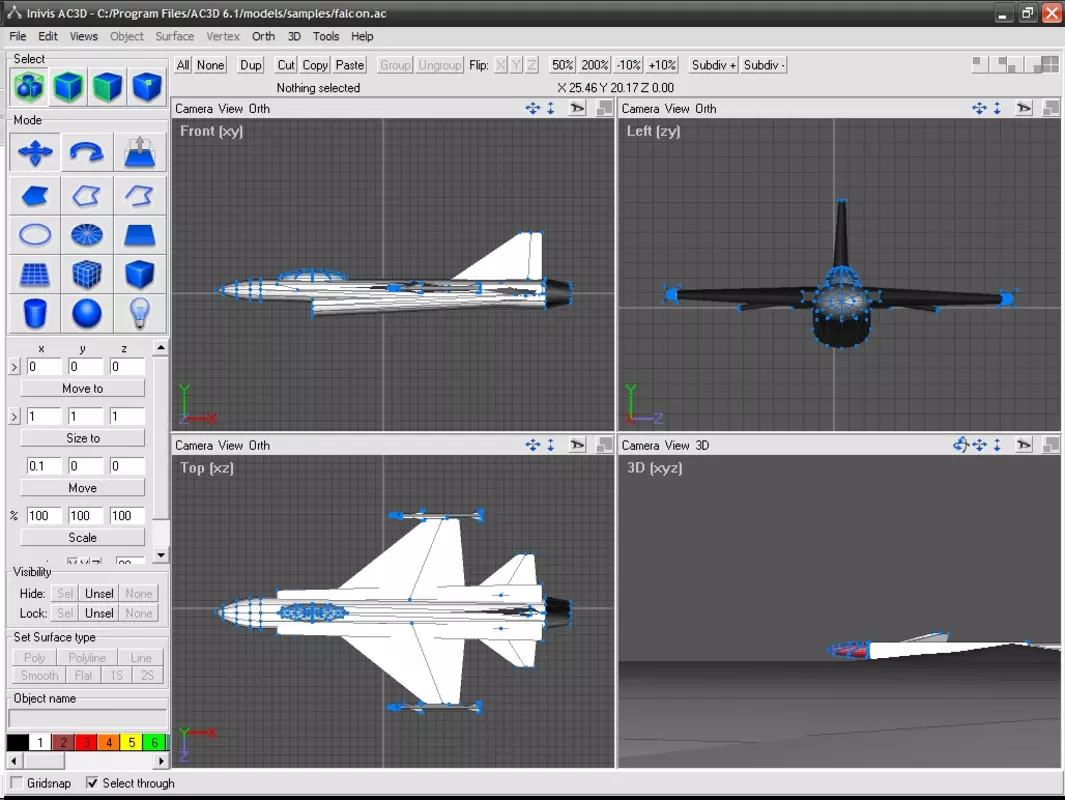This screenshot has height=800, width=1065.
Task: Select the Light bulb tool
Action: click(140, 314)
